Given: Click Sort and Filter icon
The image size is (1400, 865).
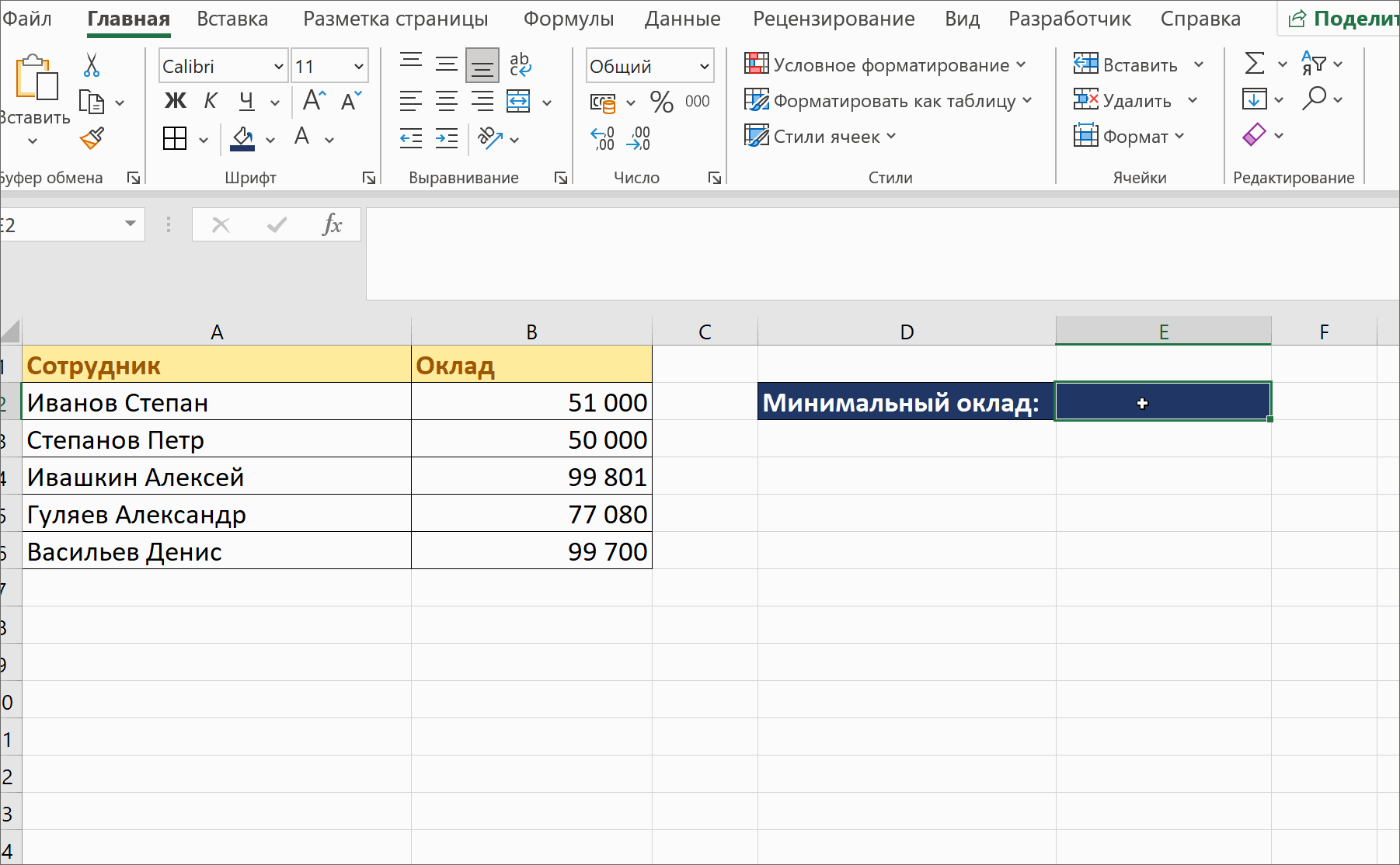Looking at the screenshot, I should 1313,64.
